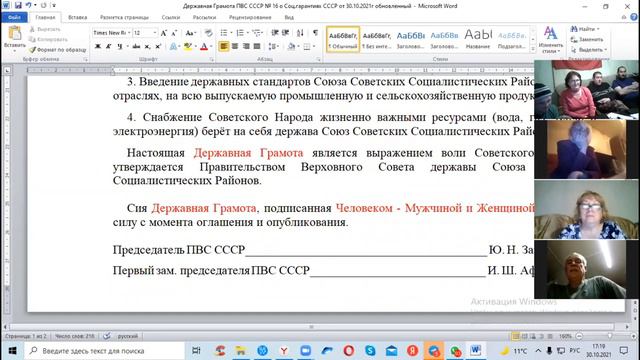Apply the Название (Title) style
Viewport: 640px width, 360px height.
(478, 40)
